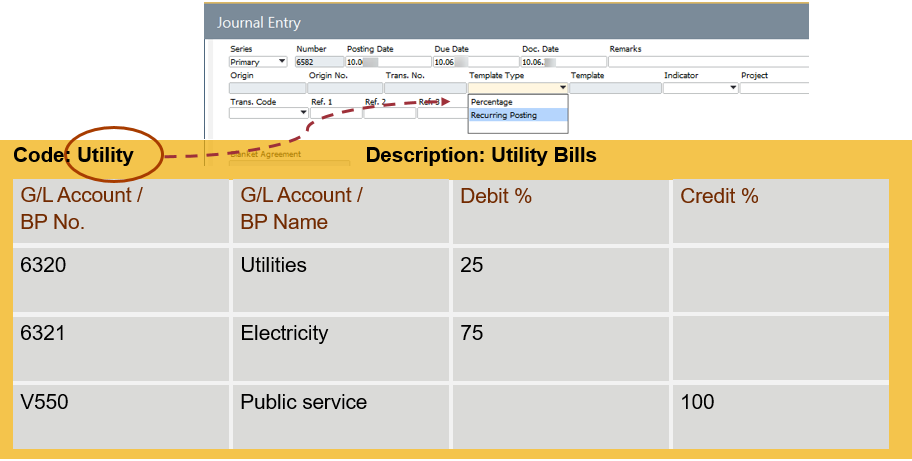
Task: Click the Template field
Action: [615, 88]
